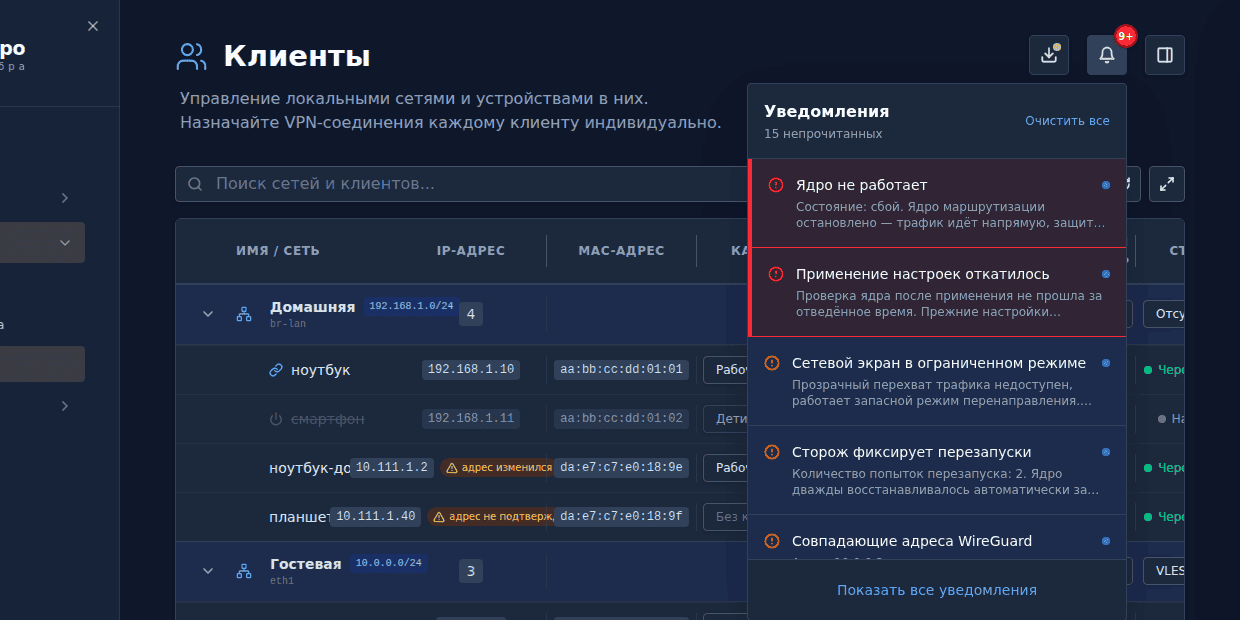Click MAC address aa:bb:cc:dd:01:01

coord(621,370)
